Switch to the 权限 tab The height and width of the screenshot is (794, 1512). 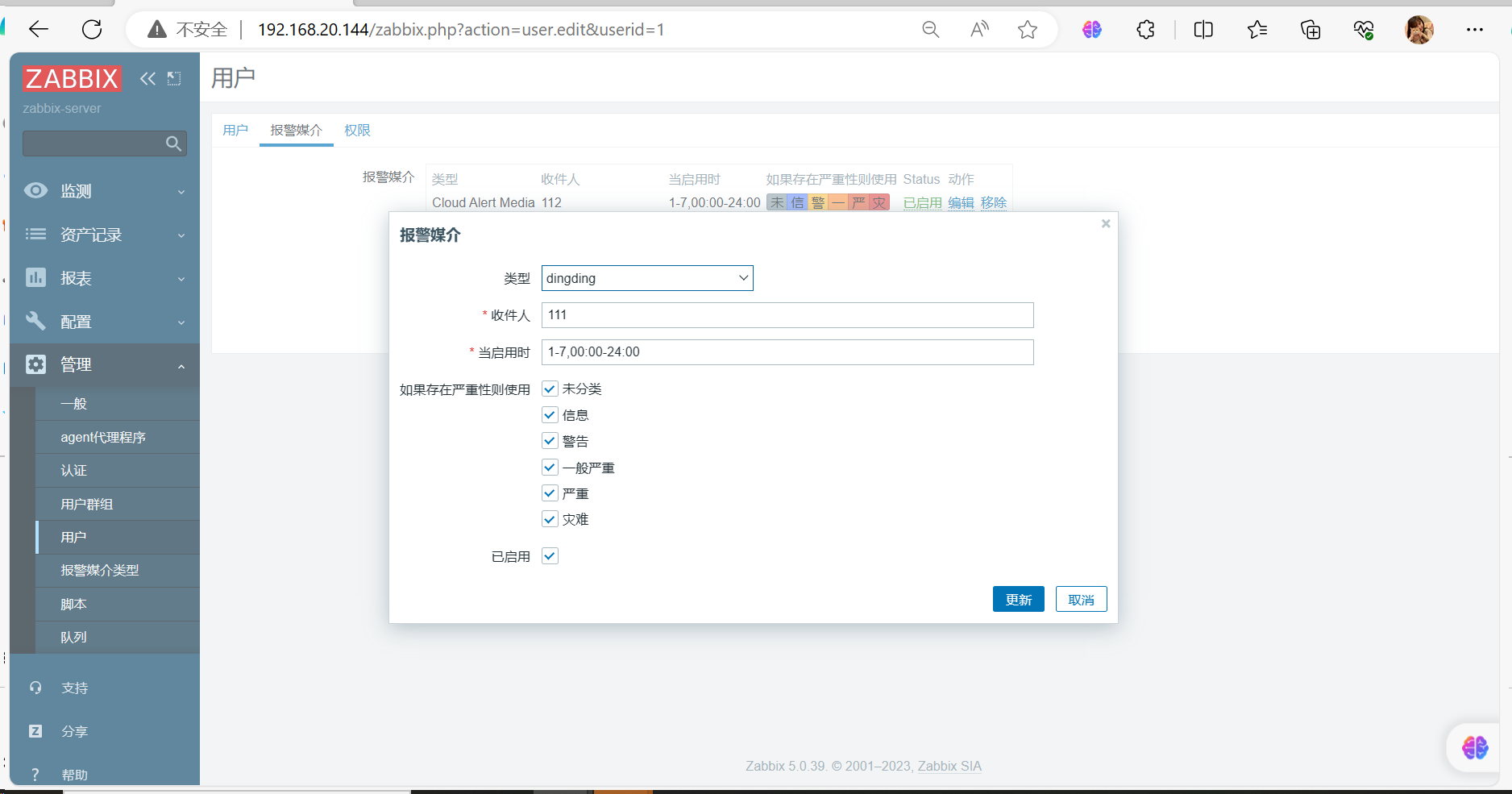coord(357,131)
